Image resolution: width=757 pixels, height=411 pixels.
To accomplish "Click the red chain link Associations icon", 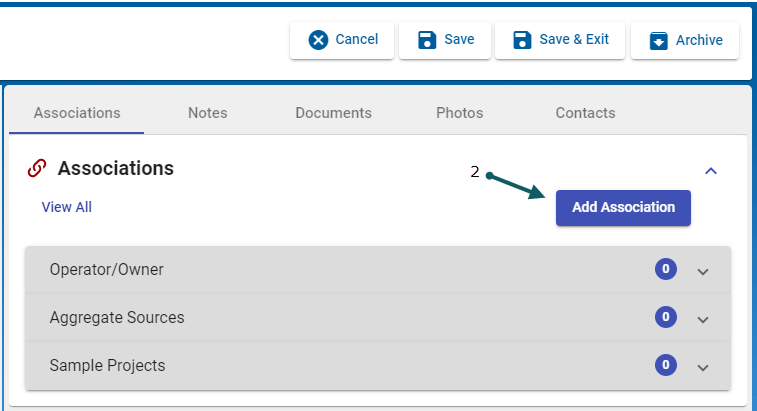I will point(37,169).
